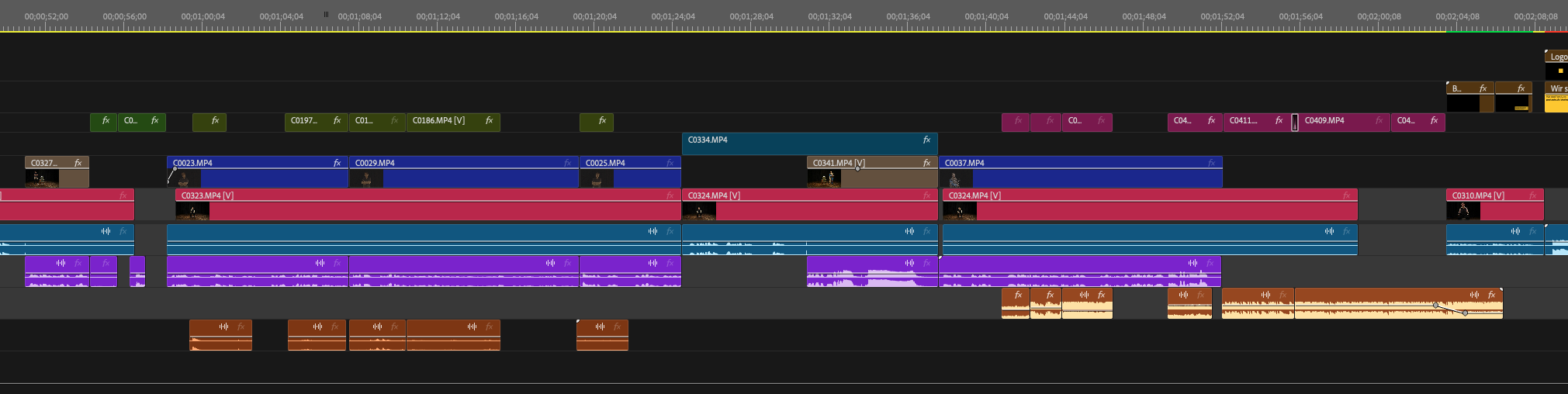Click the upper volume keyframe on the orange audio clip

click(1435, 305)
